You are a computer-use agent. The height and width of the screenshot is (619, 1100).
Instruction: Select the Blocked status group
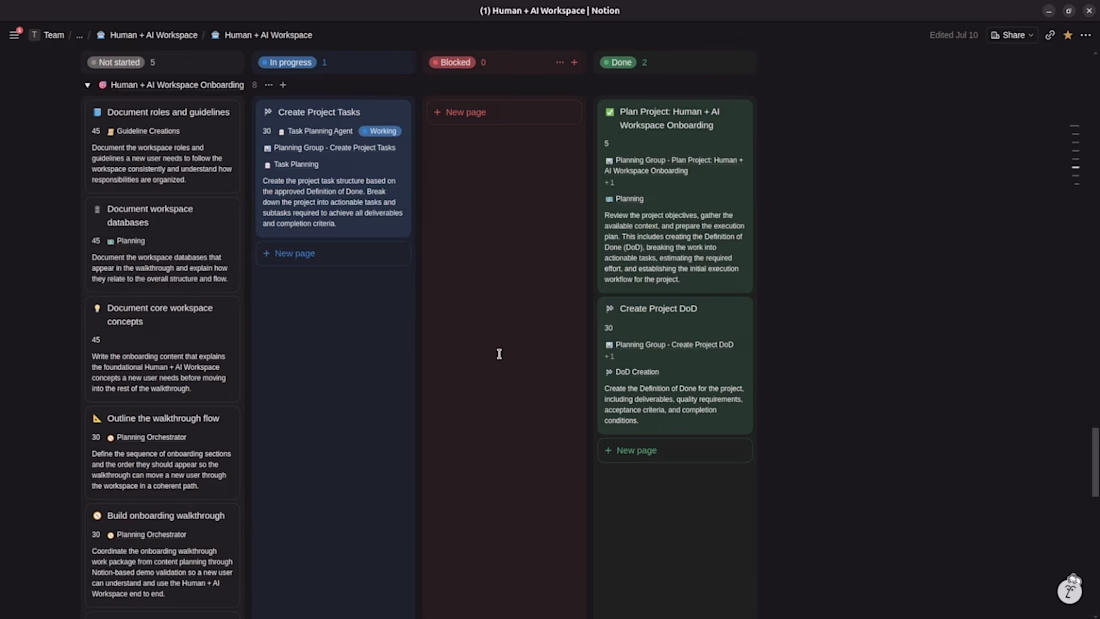452,62
